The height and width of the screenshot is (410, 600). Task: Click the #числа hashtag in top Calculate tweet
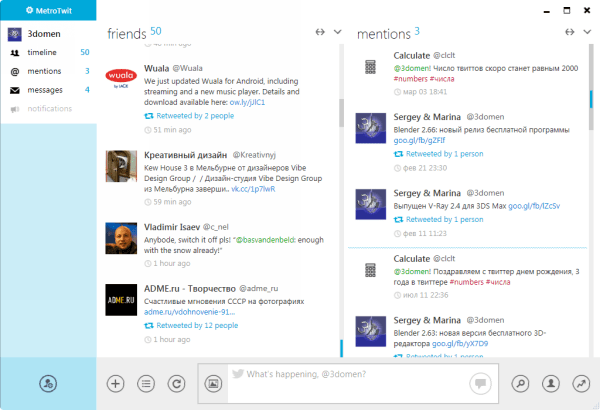pyautogui.click(x=442, y=79)
